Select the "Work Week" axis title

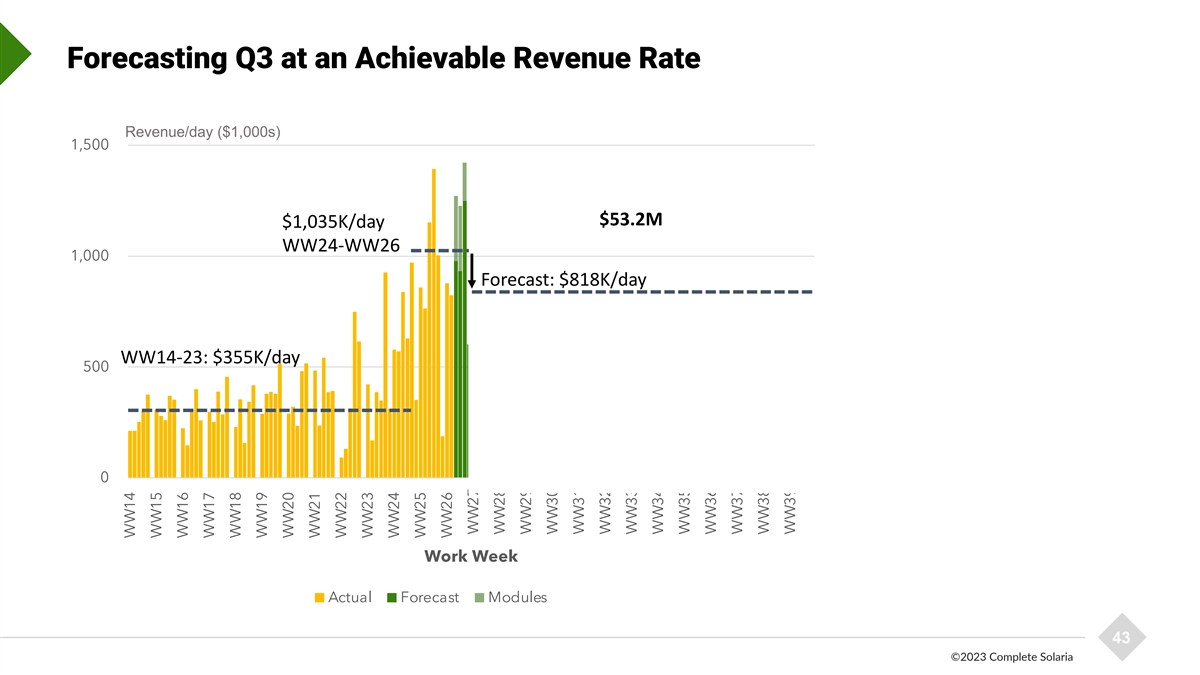tap(471, 556)
